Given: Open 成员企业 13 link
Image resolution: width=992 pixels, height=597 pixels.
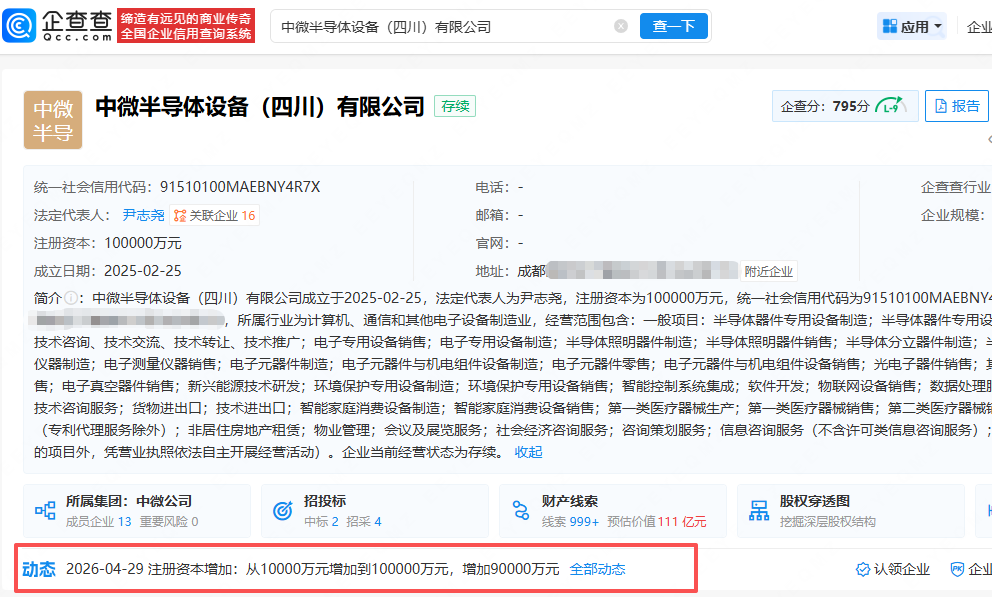Looking at the screenshot, I should coord(99,522).
